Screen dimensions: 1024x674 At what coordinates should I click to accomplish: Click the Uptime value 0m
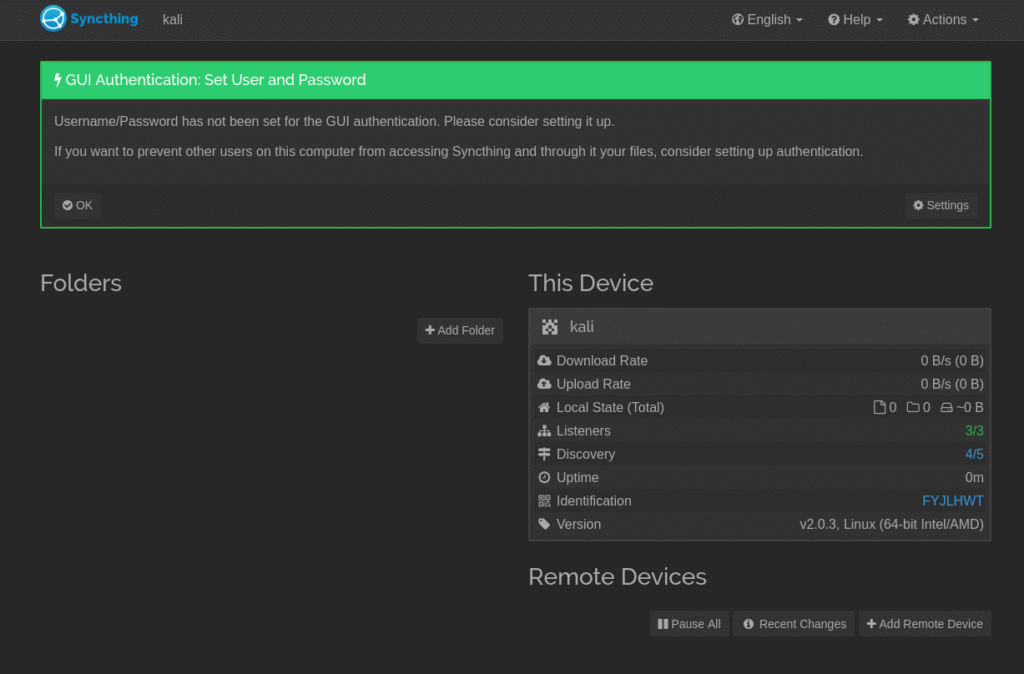click(x=974, y=477)
